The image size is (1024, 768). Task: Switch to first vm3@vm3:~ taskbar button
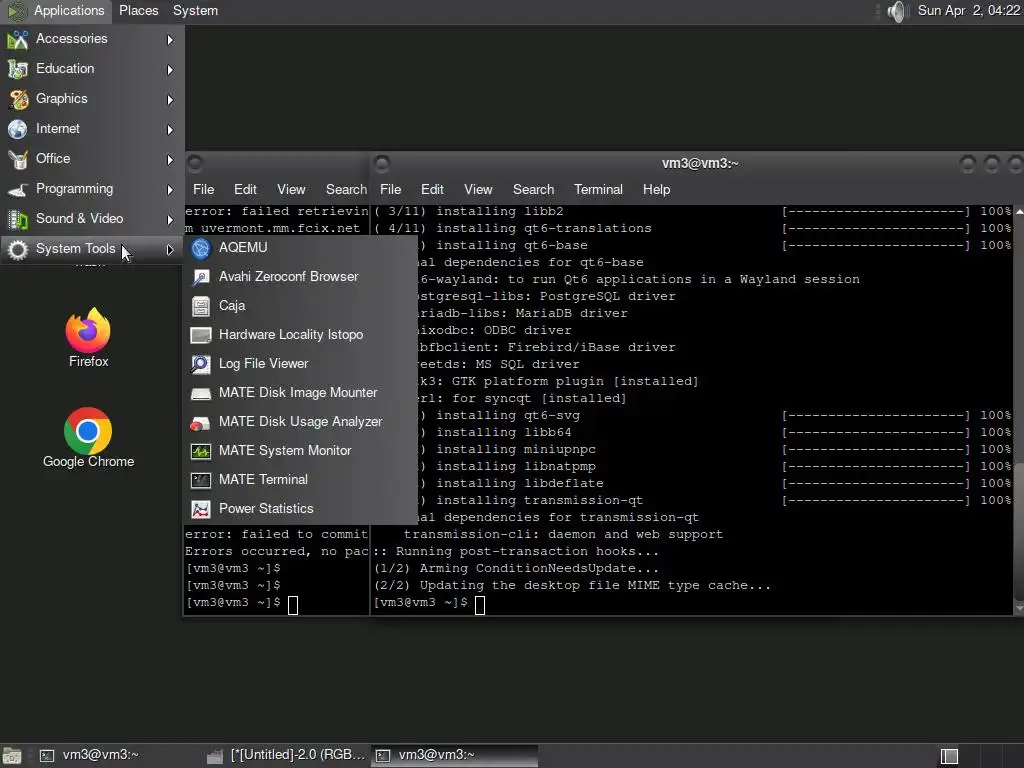click(118, 756)
